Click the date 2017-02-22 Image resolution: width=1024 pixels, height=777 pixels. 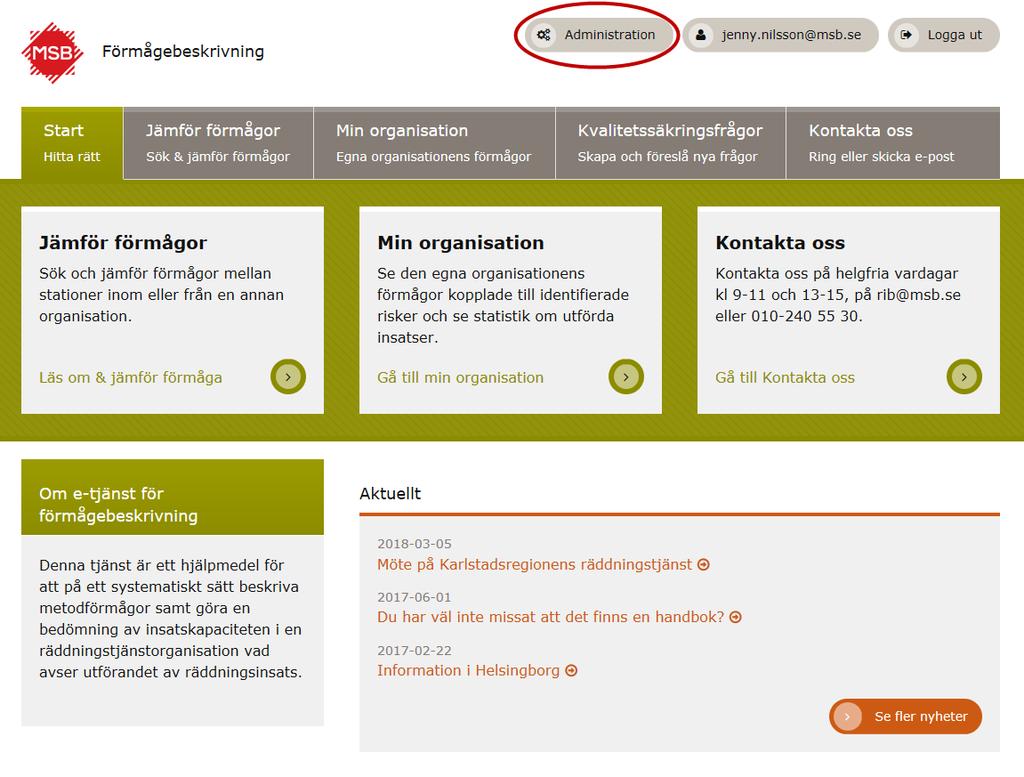point(415,651)
